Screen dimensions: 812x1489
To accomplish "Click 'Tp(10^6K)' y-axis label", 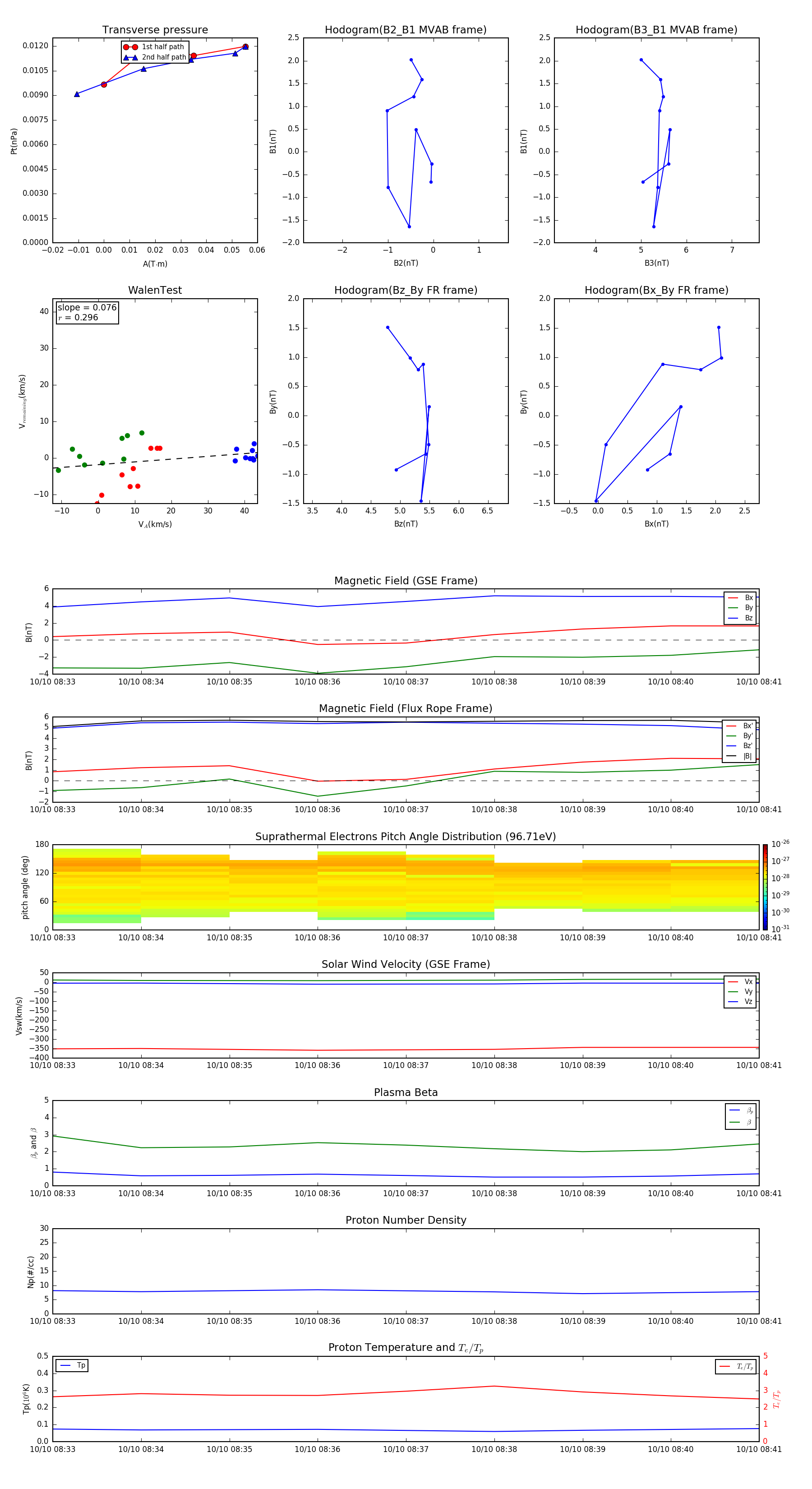I will pos(26,1399).
